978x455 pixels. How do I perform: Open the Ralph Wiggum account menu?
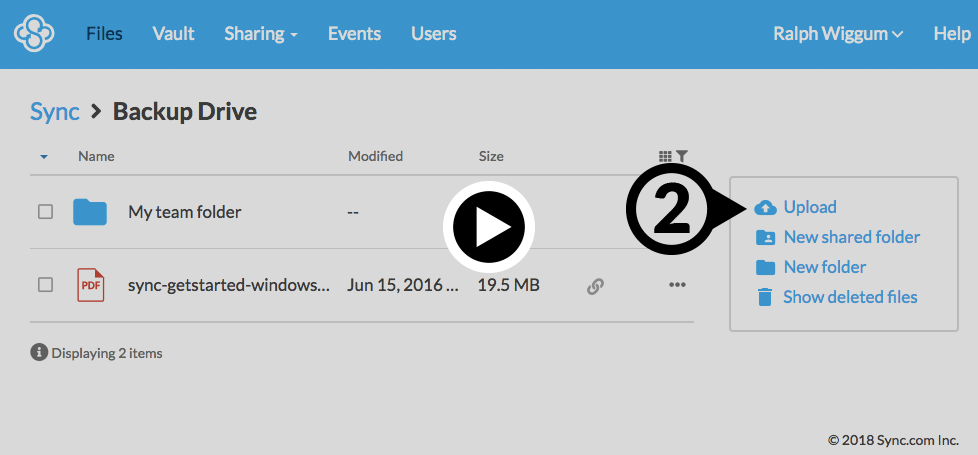(x=837, y=34)
